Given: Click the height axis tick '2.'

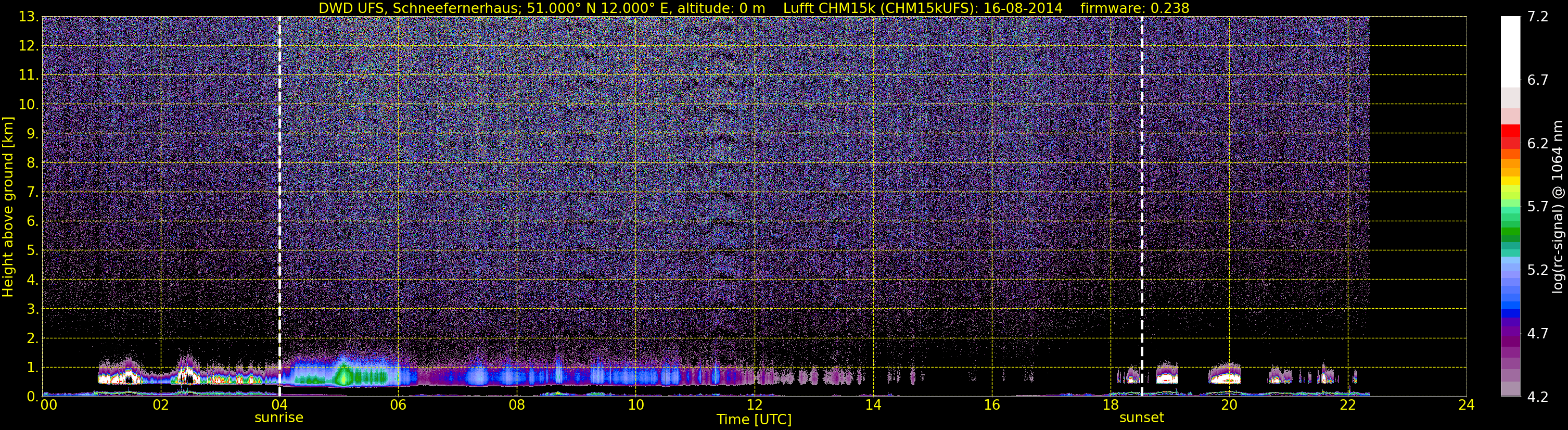Looking at the screenshot, I should point(32,338).
